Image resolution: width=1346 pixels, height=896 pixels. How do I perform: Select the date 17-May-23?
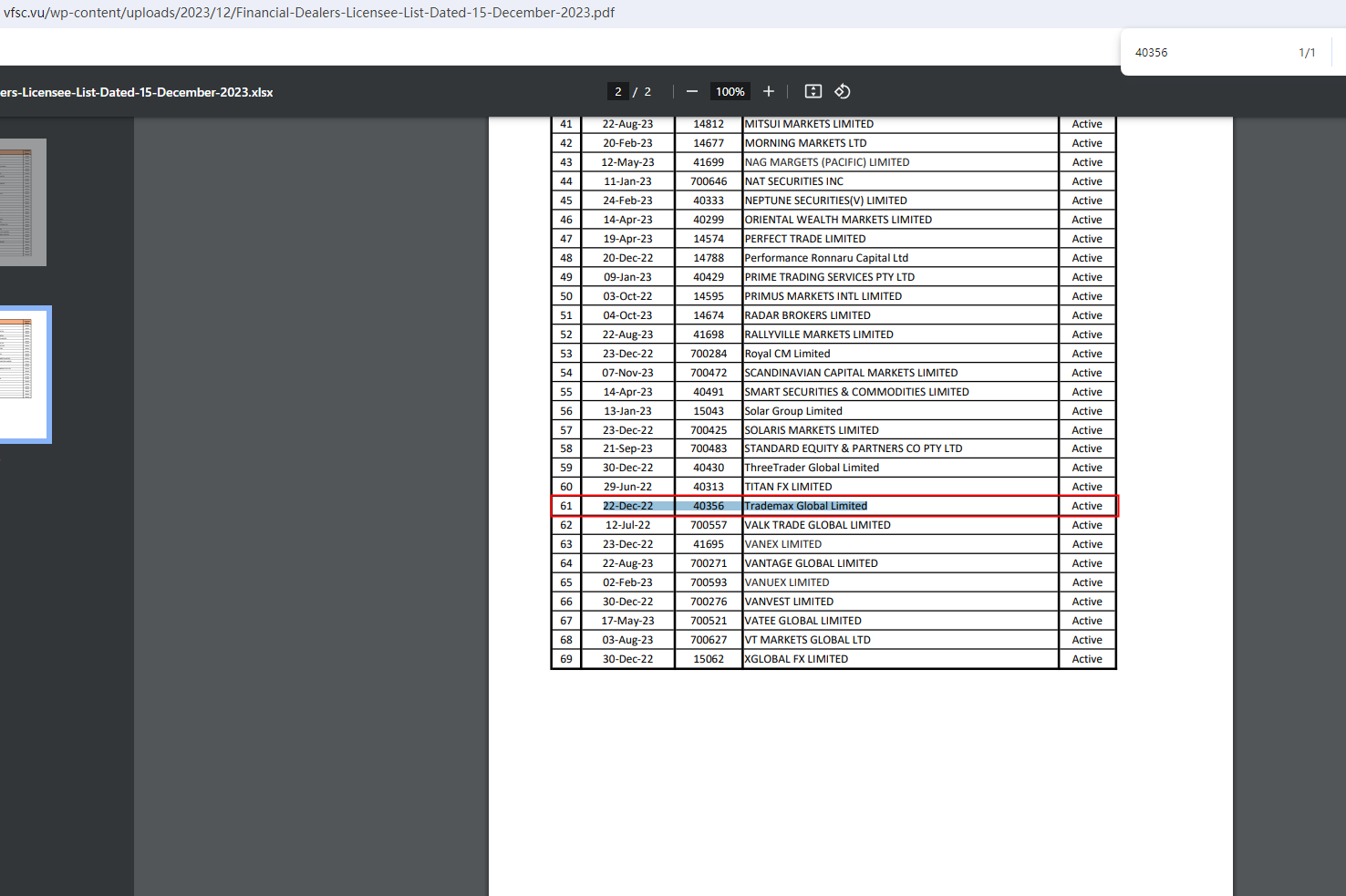pos(627,621)
